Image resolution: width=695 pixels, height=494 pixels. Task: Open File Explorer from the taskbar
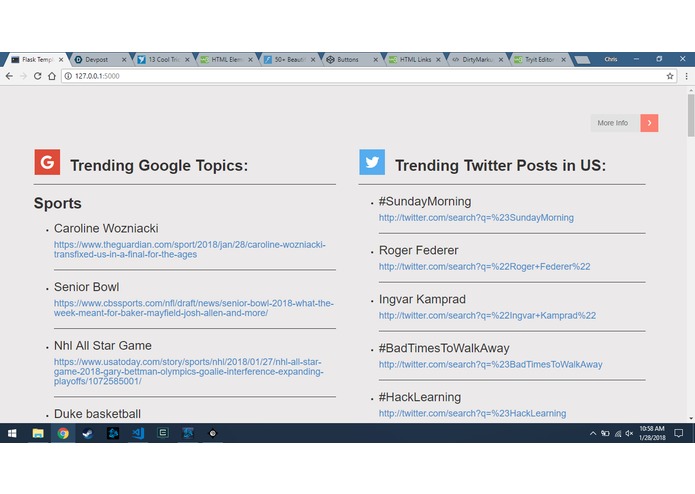click(38, 433)
